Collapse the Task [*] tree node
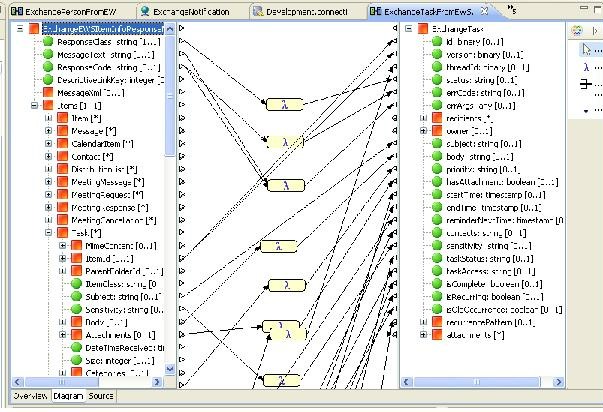This screenshot has height=412, width=603. (49, 233)
